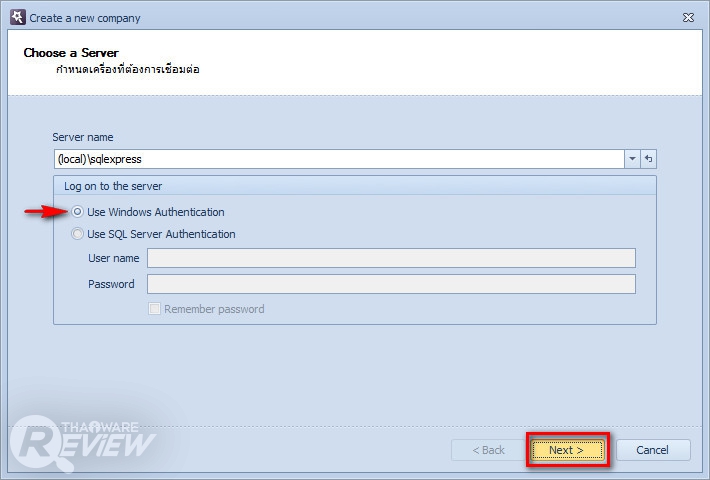Click the < Back button
Image resolution: width=710 pixels, height=480 pixels.
coord(488,450)
